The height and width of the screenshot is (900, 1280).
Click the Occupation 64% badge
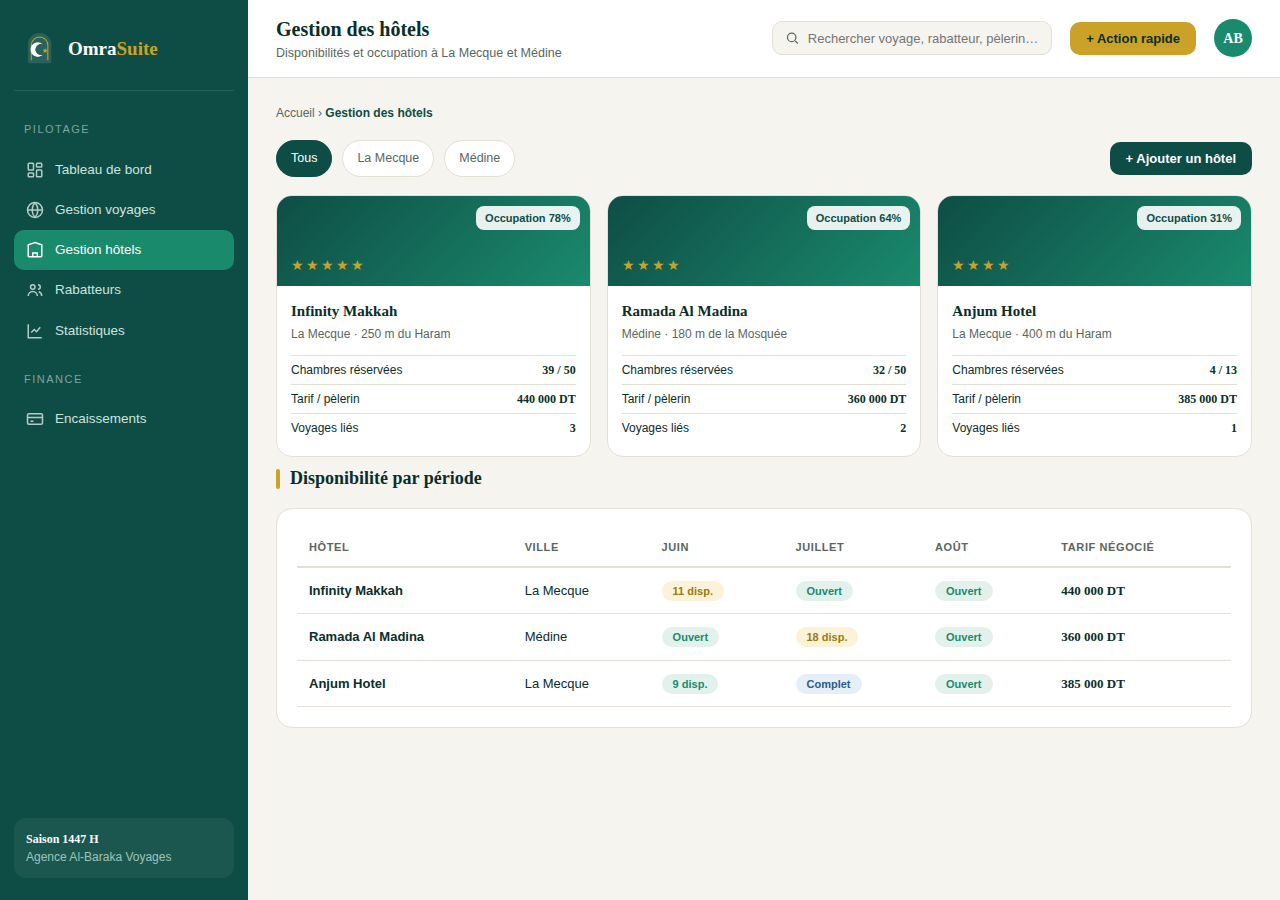coord(858,218)
